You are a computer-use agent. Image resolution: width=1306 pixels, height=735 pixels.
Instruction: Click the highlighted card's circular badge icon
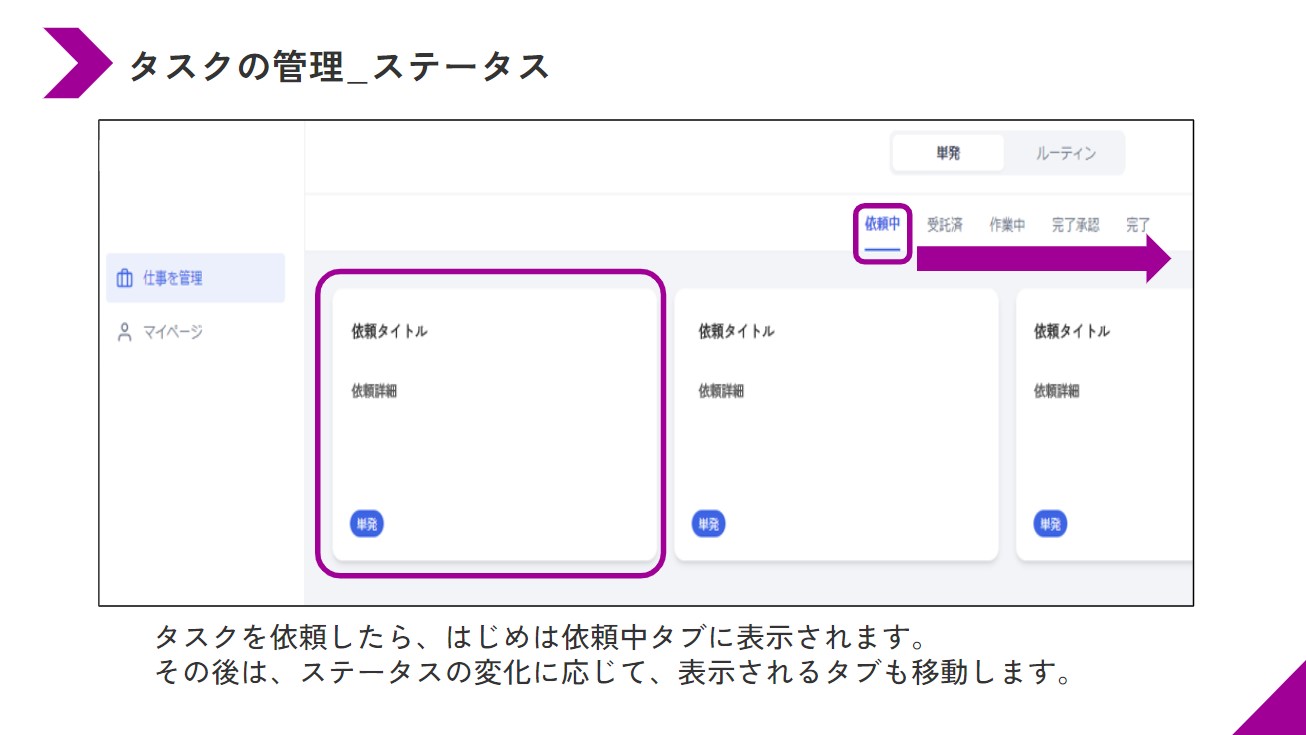366,523
